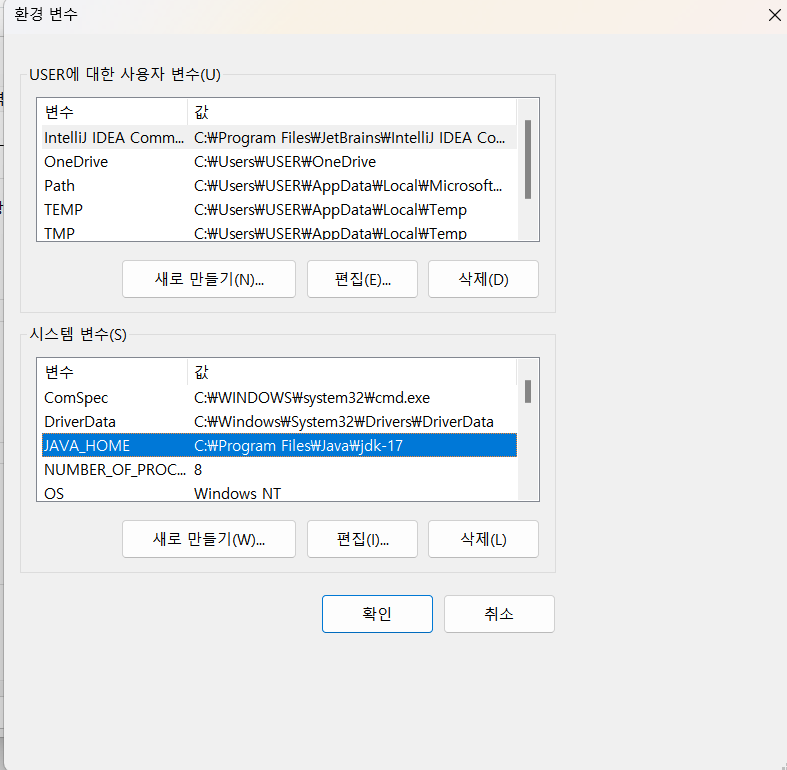Click the 변수 column header in user variables
Viewport: 787px width, 770px height.
pos(112,112)
